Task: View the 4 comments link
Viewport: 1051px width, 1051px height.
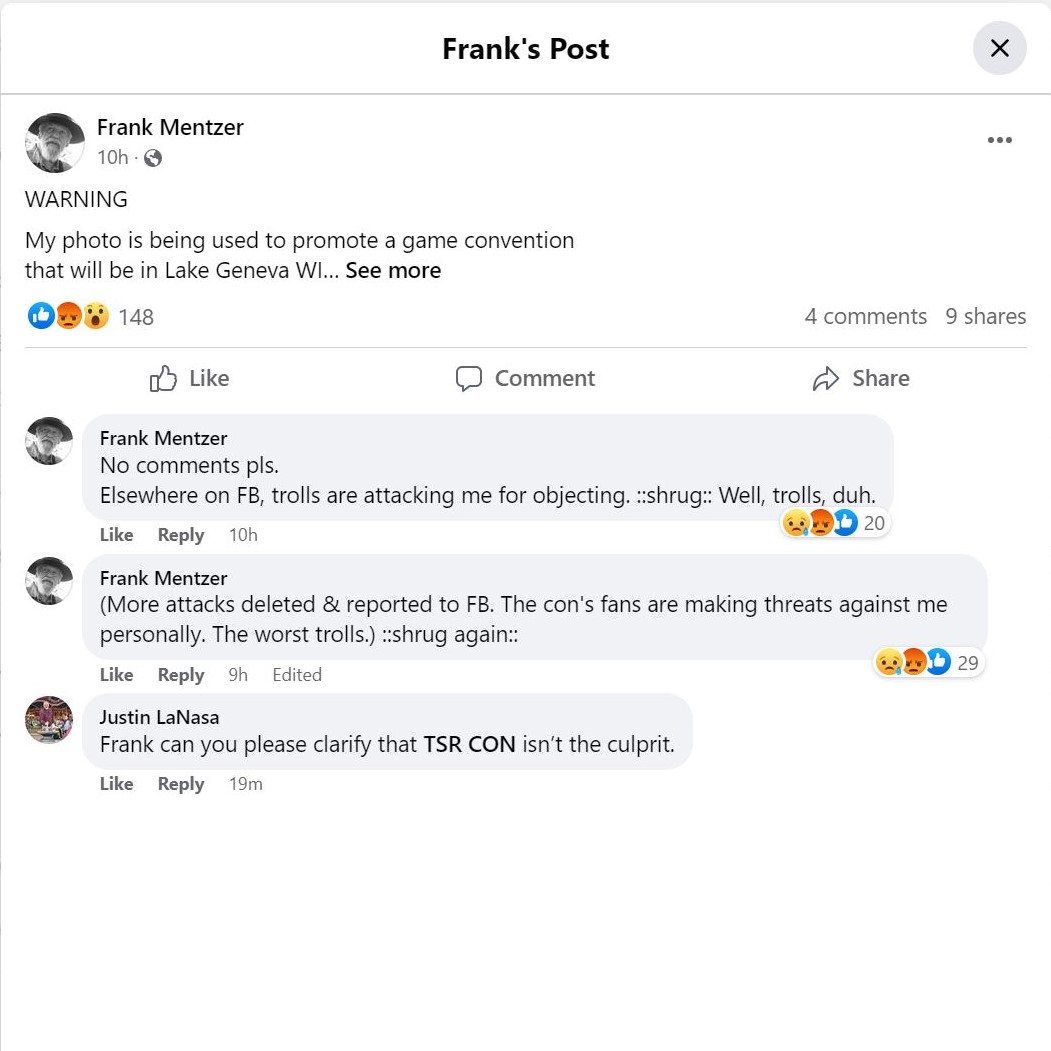Action: (865, 316)
